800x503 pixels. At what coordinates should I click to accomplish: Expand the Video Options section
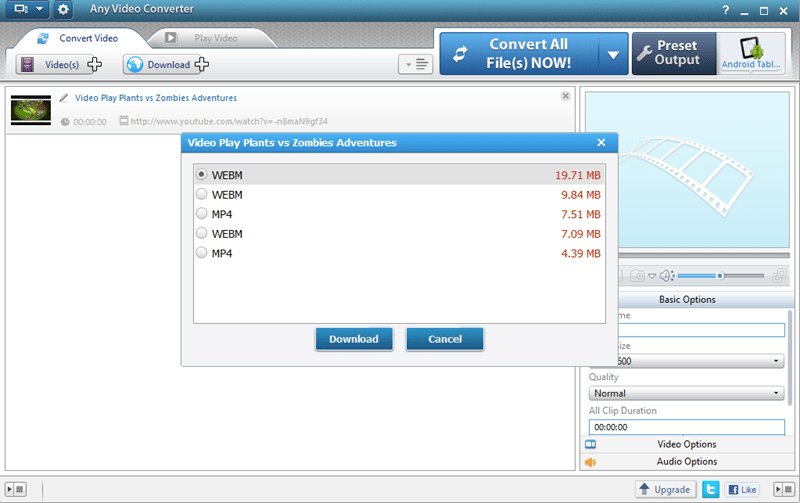[x=687, y=444]
